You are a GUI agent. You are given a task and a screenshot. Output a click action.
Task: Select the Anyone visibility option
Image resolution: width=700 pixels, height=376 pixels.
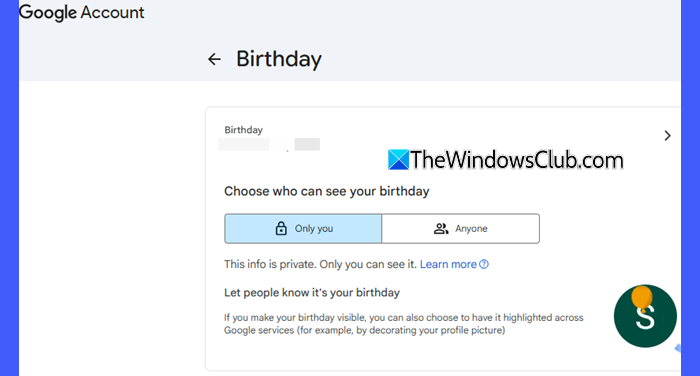tap(461, 229)
